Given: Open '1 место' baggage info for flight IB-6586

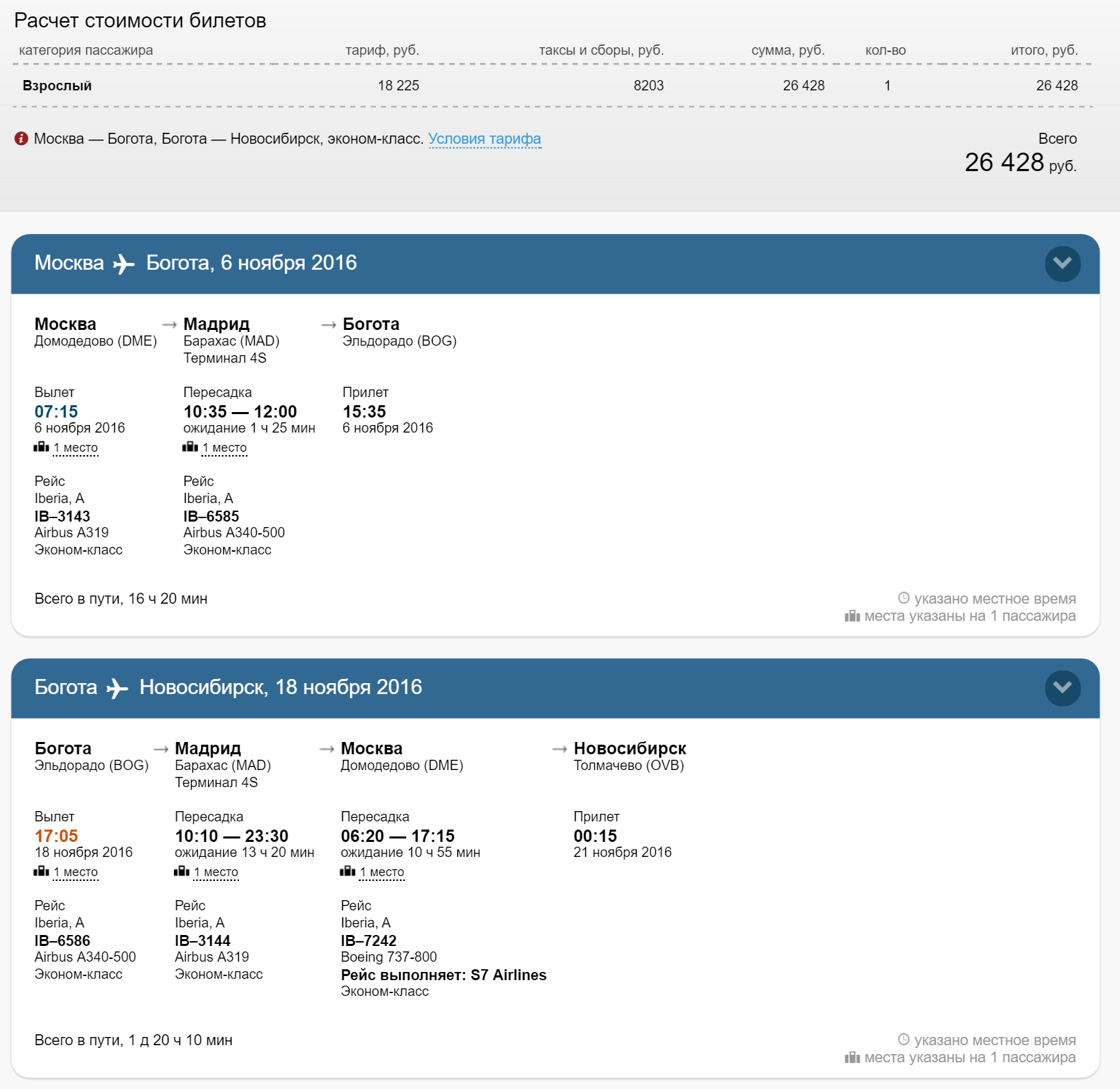Looking at the screenshot, I should pyautogui.click(x=76, y=872).
